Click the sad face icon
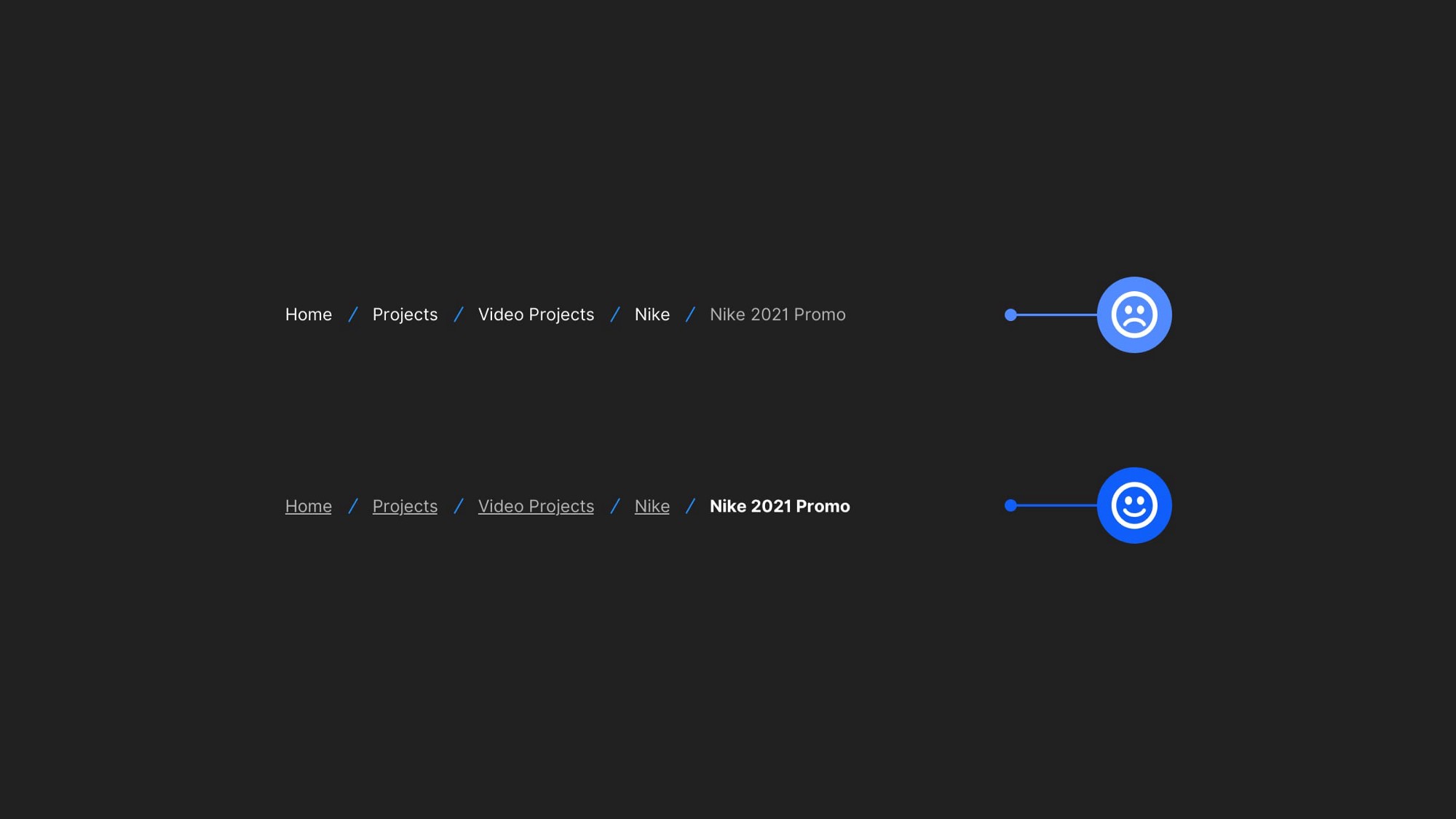 point(1133,314)
